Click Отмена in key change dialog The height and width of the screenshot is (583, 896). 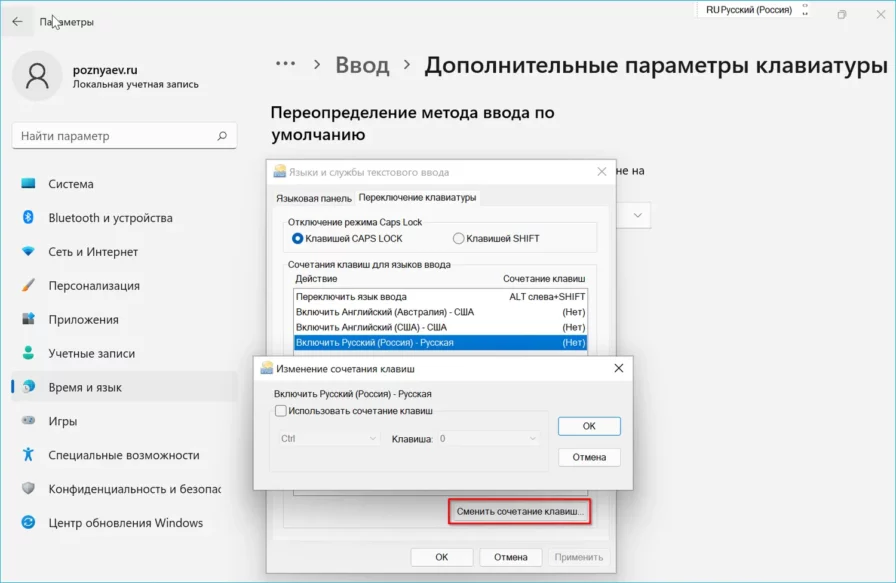(589, 457)
